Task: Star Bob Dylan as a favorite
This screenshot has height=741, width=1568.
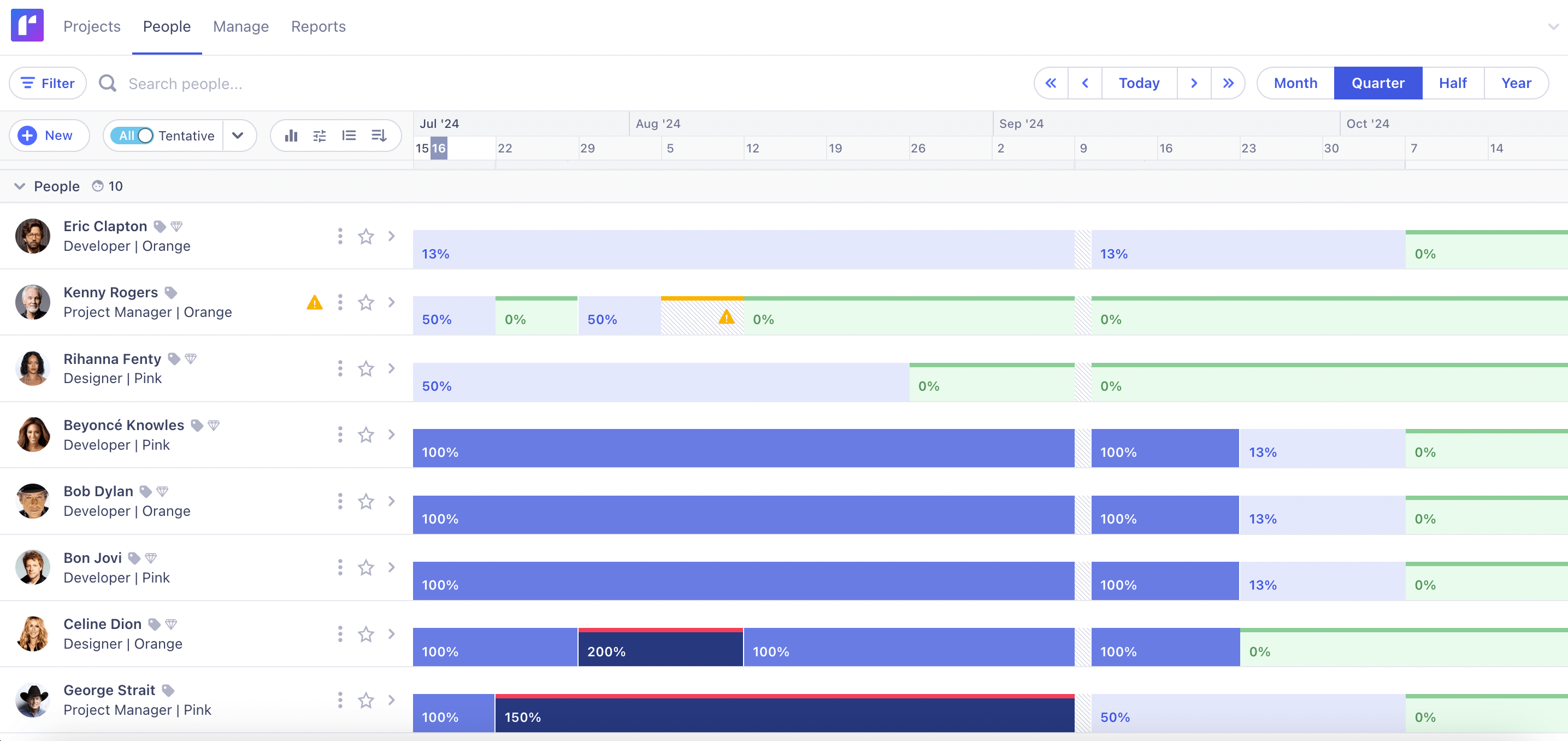Action: [x=366, y=501]
